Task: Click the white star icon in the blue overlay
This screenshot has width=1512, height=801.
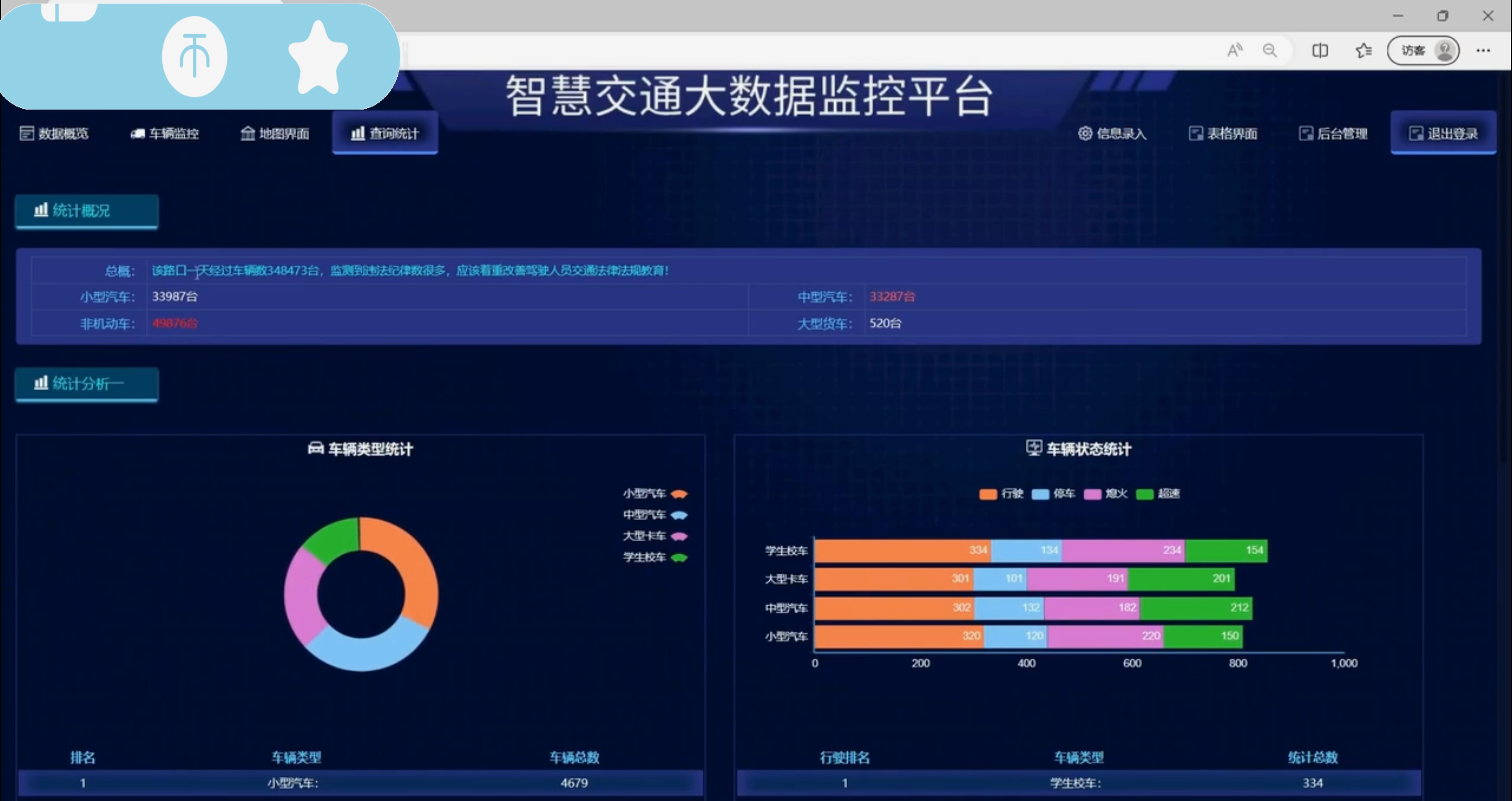Action: (318, 57)
